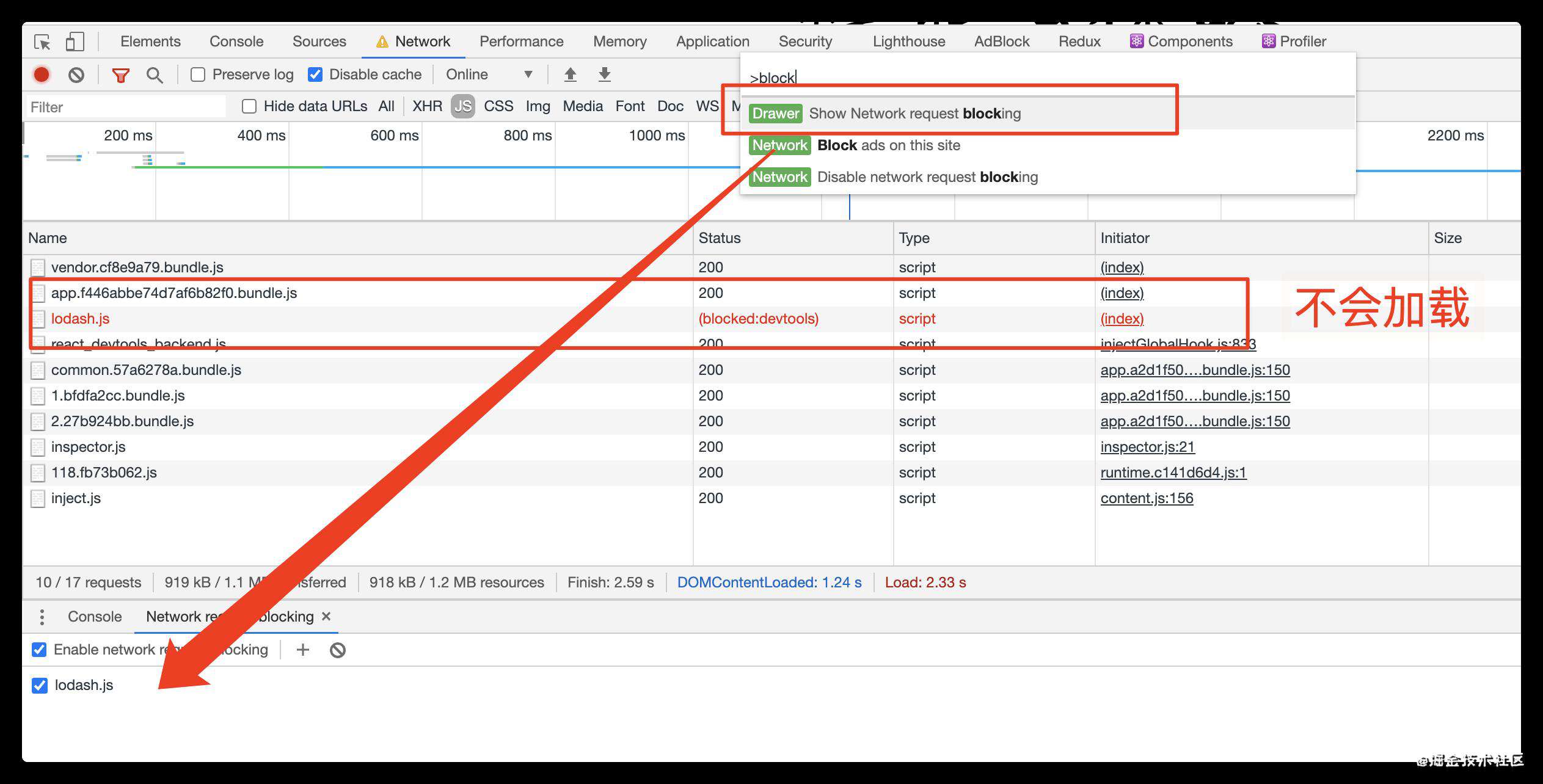Viewport: 1543px width, 784px height.
Task: Open the Performance tab
Action: [521, 42]
